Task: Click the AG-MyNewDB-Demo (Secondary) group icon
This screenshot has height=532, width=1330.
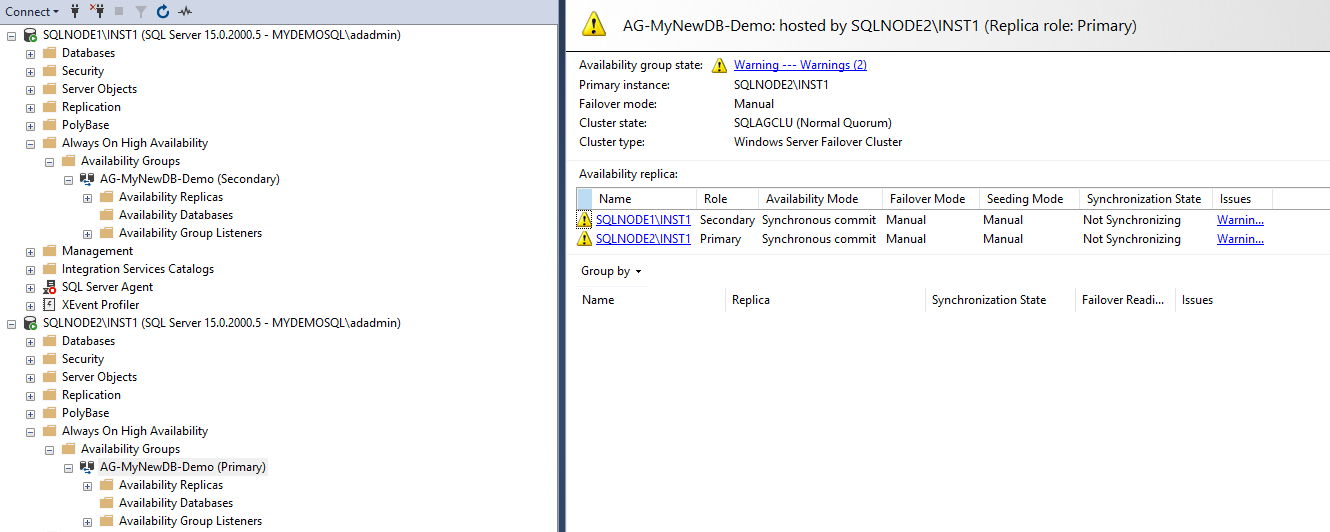Action: coord(88,179)
